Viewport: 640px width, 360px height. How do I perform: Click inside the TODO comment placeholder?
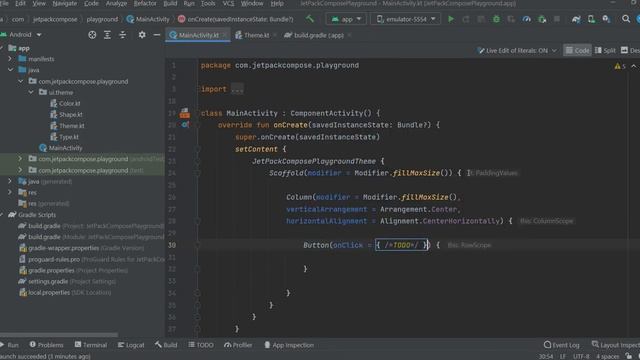coord(401,245)
